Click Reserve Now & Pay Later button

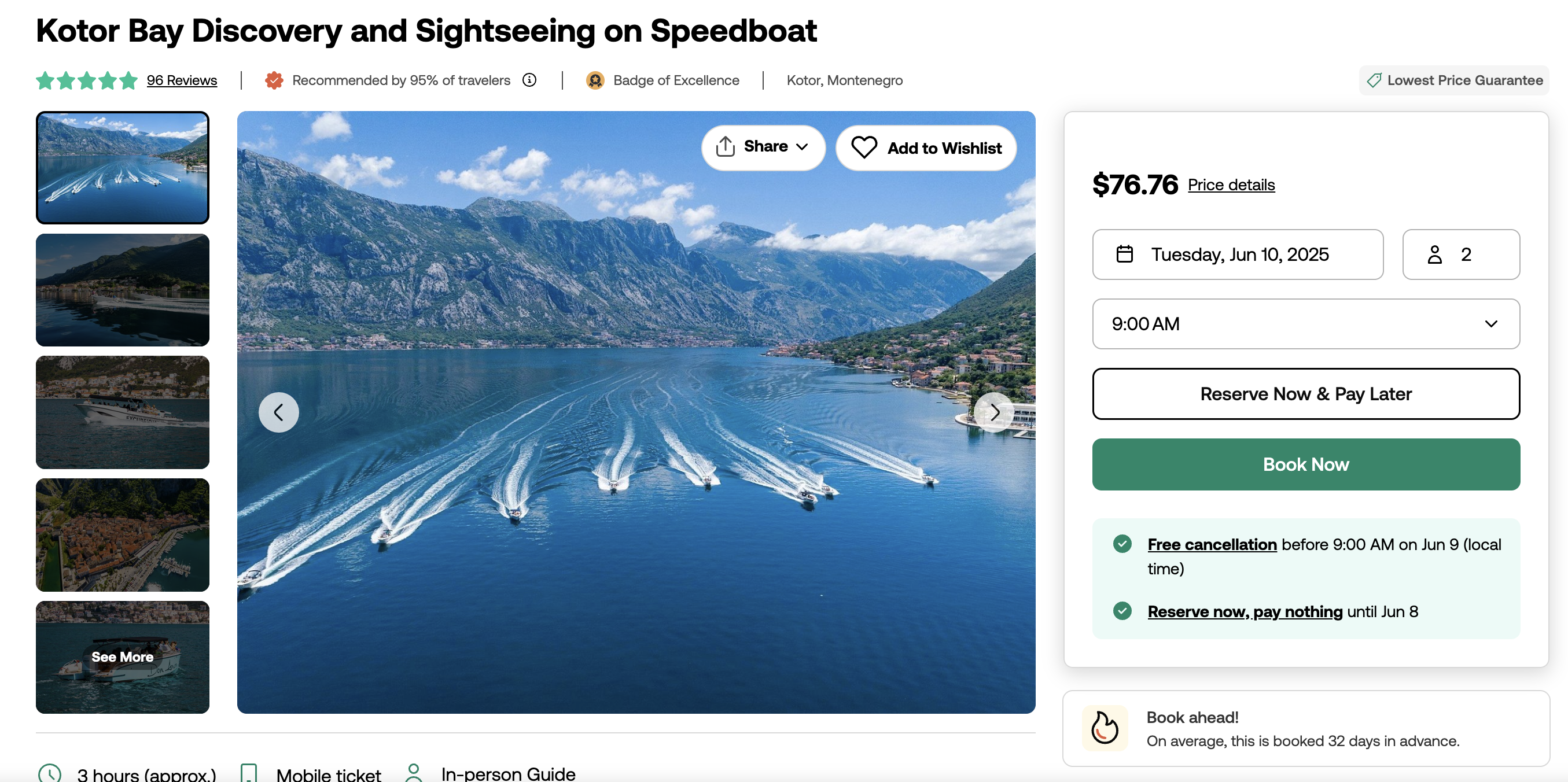[1306, 393]
